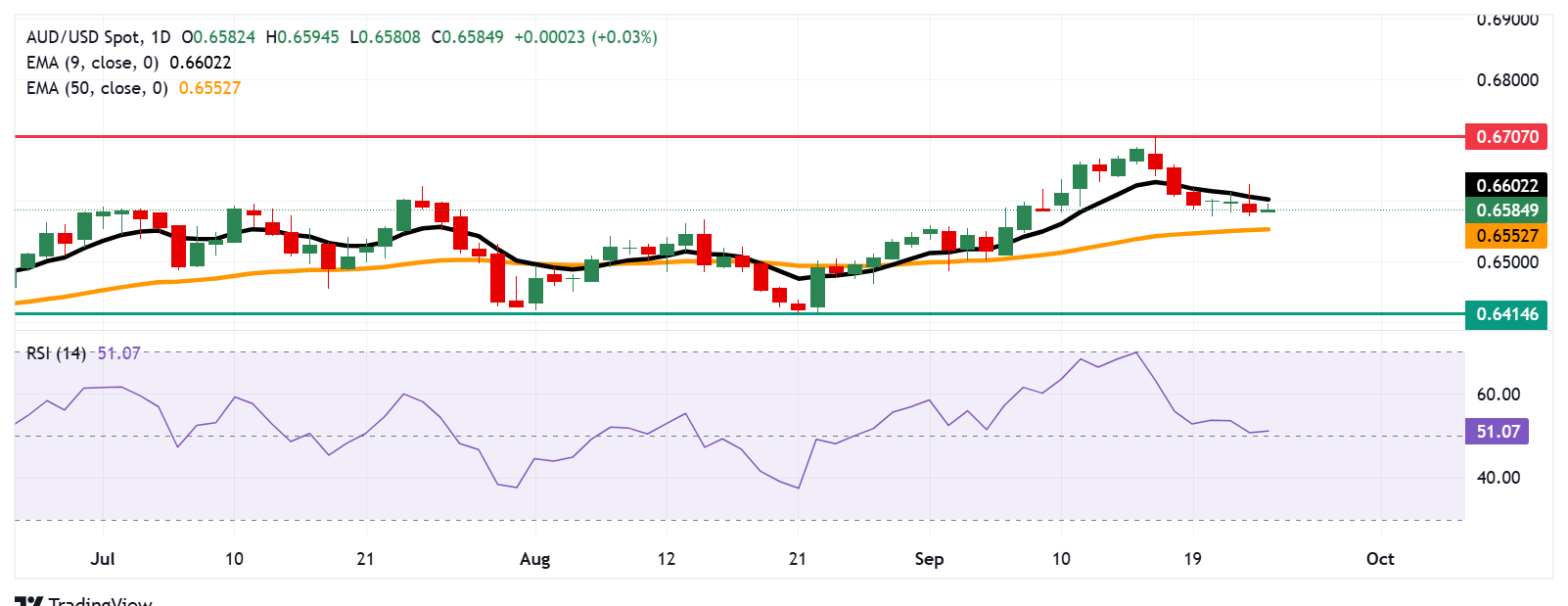Click the purple 51.07 RSI value tag
Viewport: 1568px width, 606px height.
coord(1497,432)
